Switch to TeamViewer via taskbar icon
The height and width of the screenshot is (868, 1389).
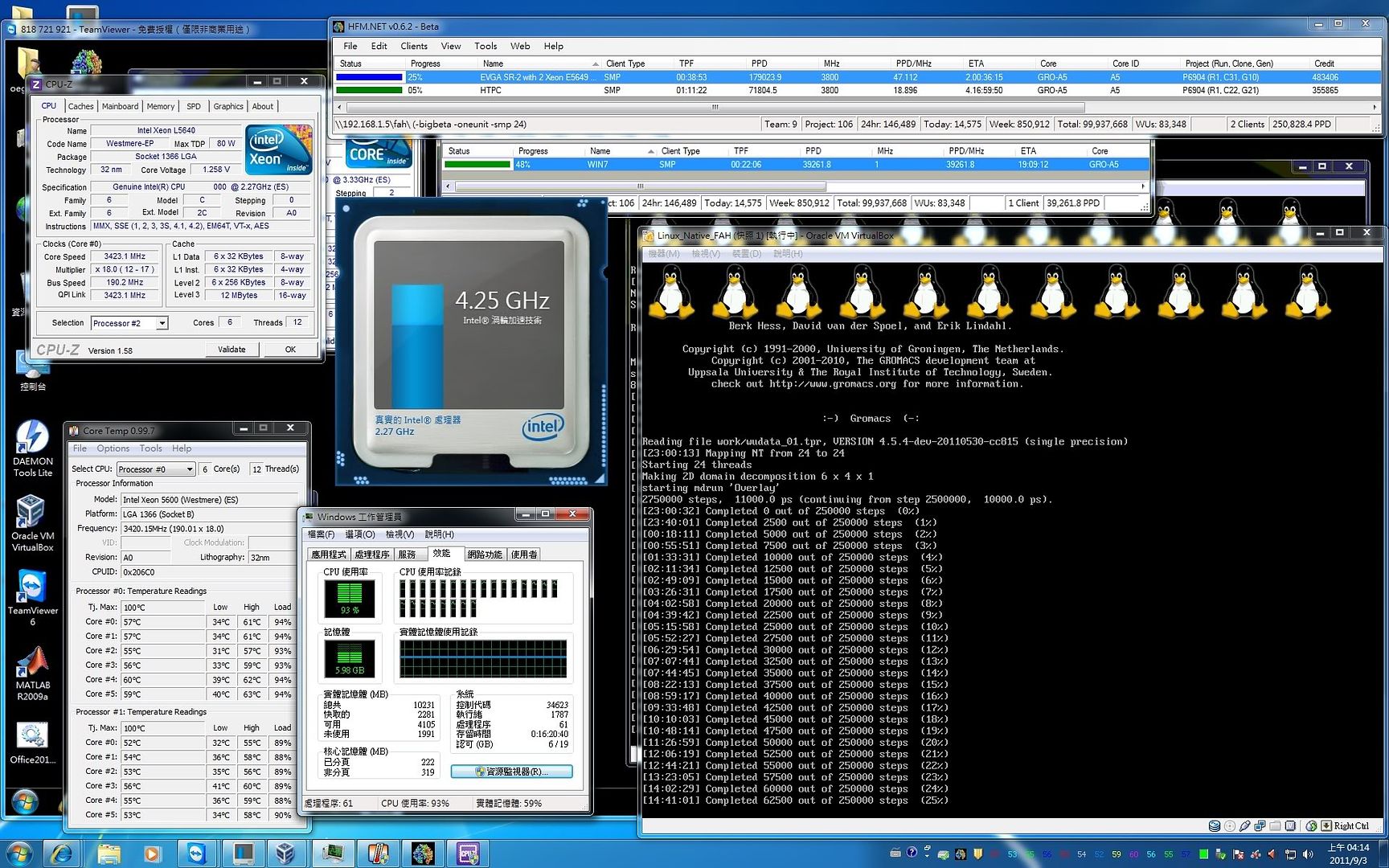(x=197, y=853)
